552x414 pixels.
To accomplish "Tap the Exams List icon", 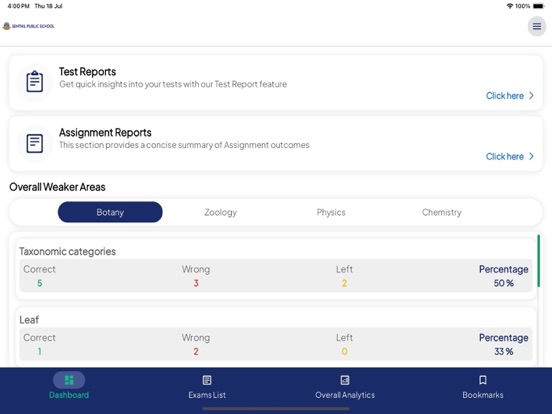I will (207, 380).
